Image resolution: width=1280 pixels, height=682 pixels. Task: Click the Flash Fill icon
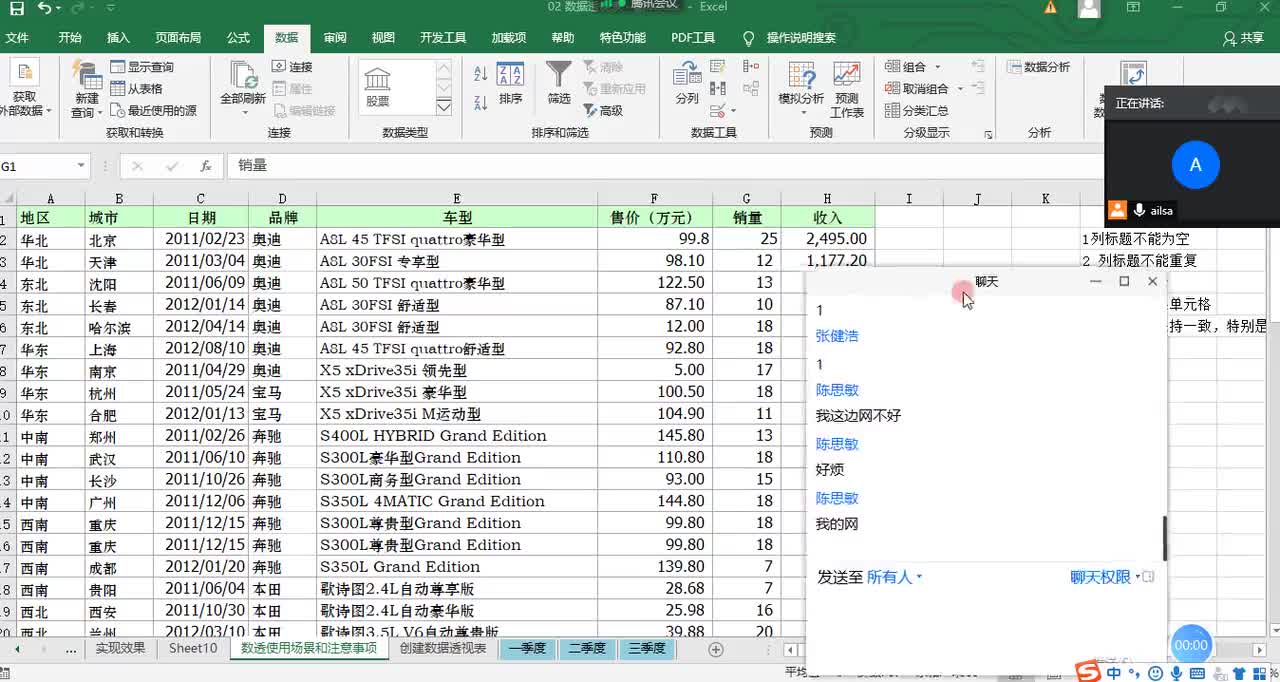[717, 67]
